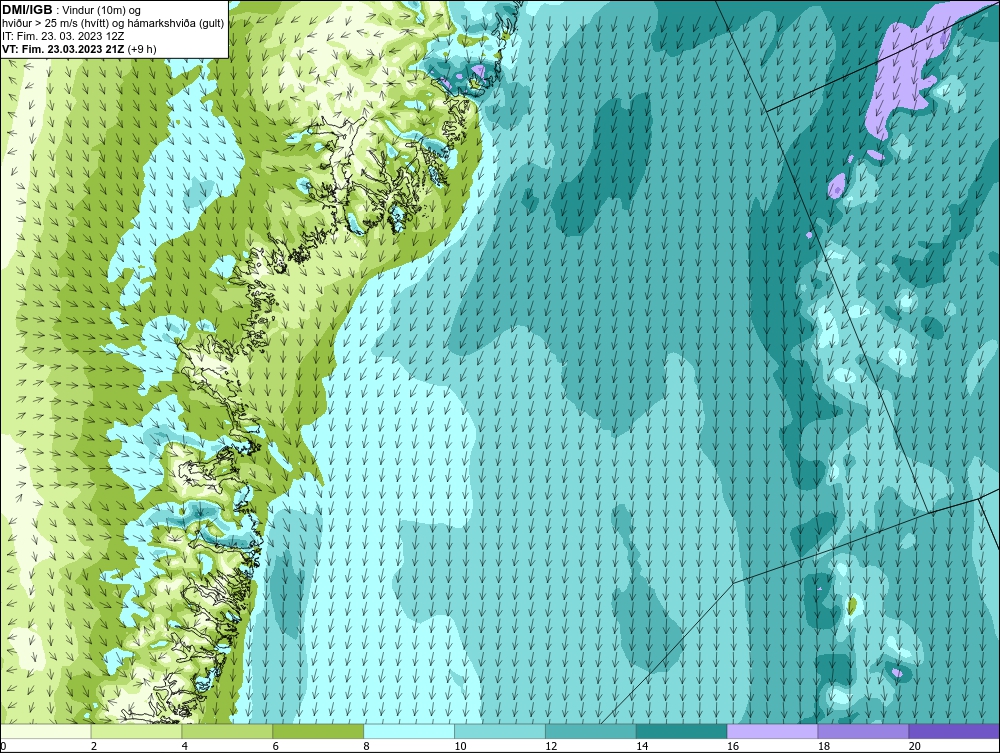Click the 'IT: Fim. 23. 03. 2023 12Z' line
The width and height of the screenshot is (1000, 753).
[63, 36]
